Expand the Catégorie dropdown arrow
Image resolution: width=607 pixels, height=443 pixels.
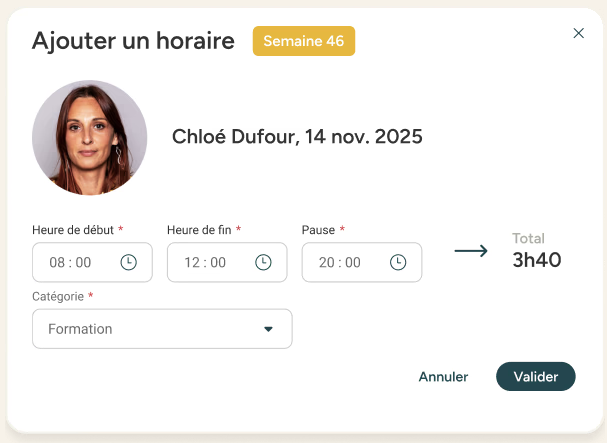[268, 329]
